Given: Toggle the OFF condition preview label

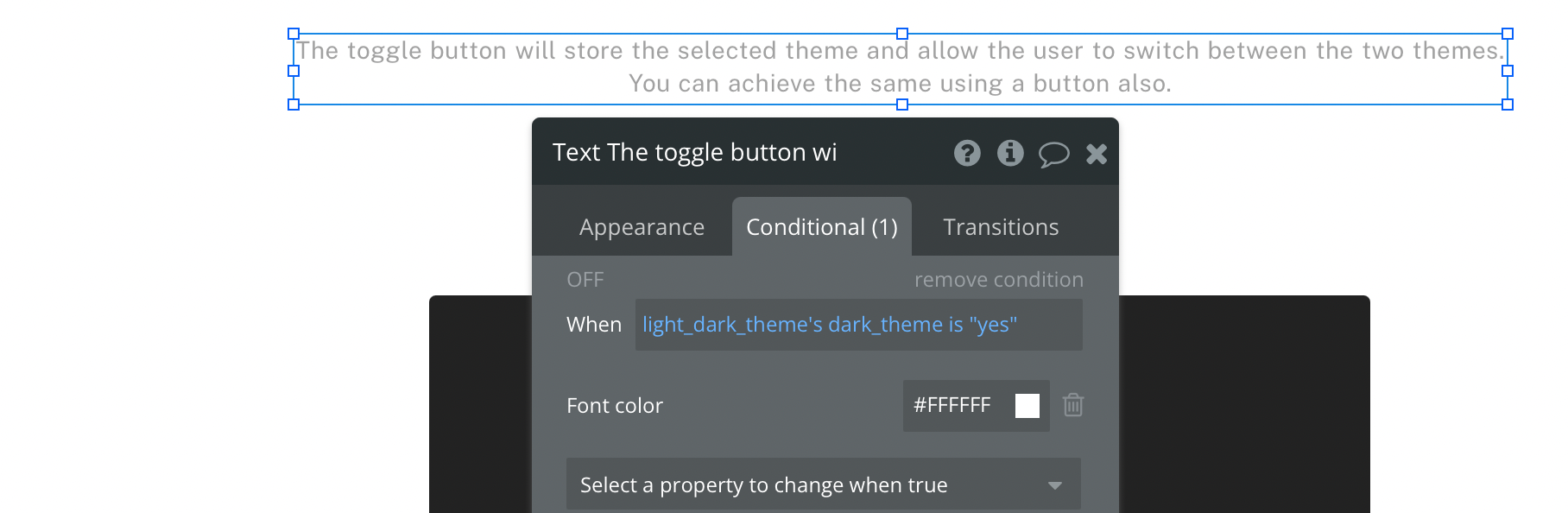Looking at the screenshot, I should pos(585,280).
